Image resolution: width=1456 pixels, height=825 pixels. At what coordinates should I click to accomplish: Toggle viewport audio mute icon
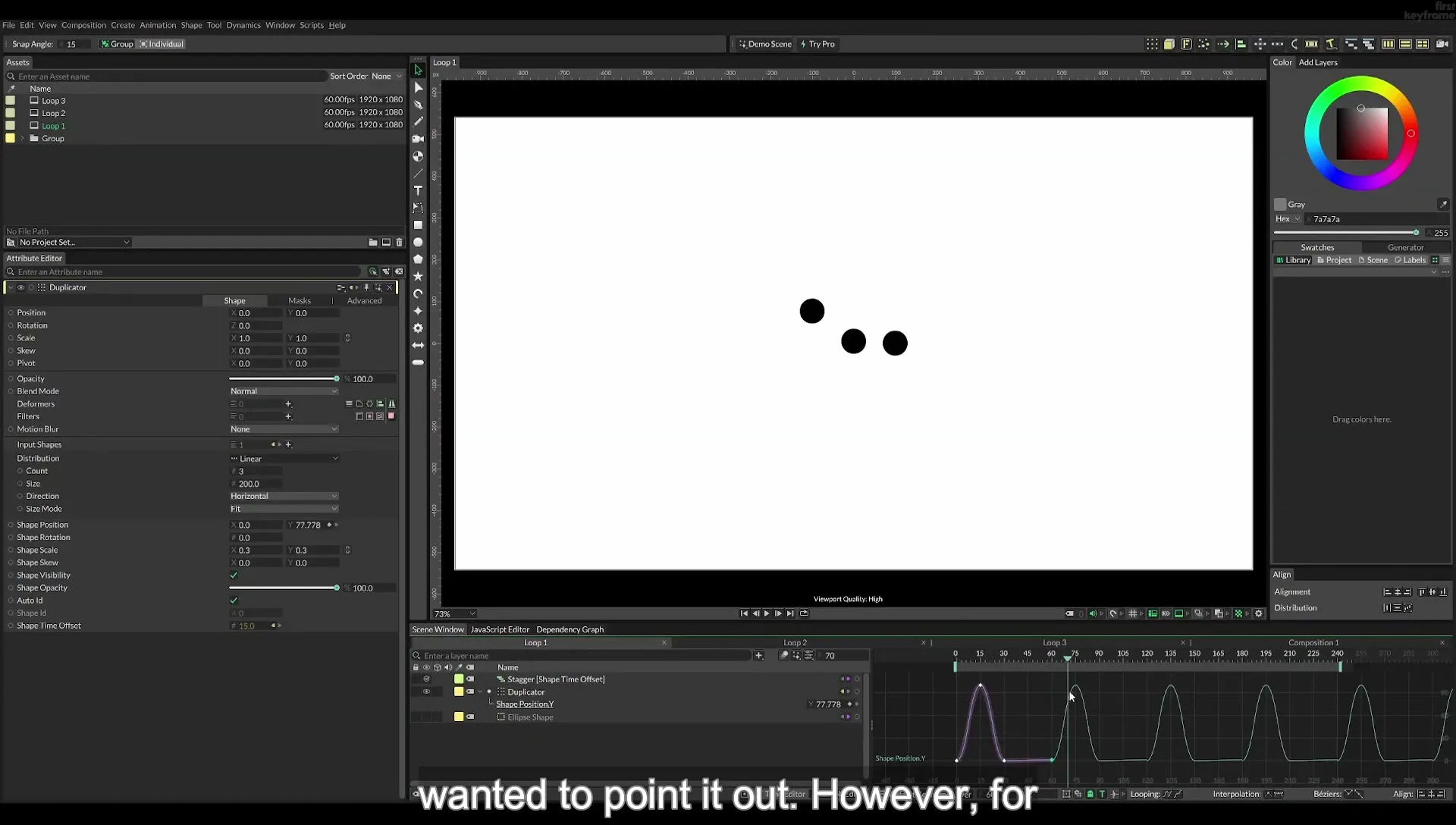[x=1093, y=613]
